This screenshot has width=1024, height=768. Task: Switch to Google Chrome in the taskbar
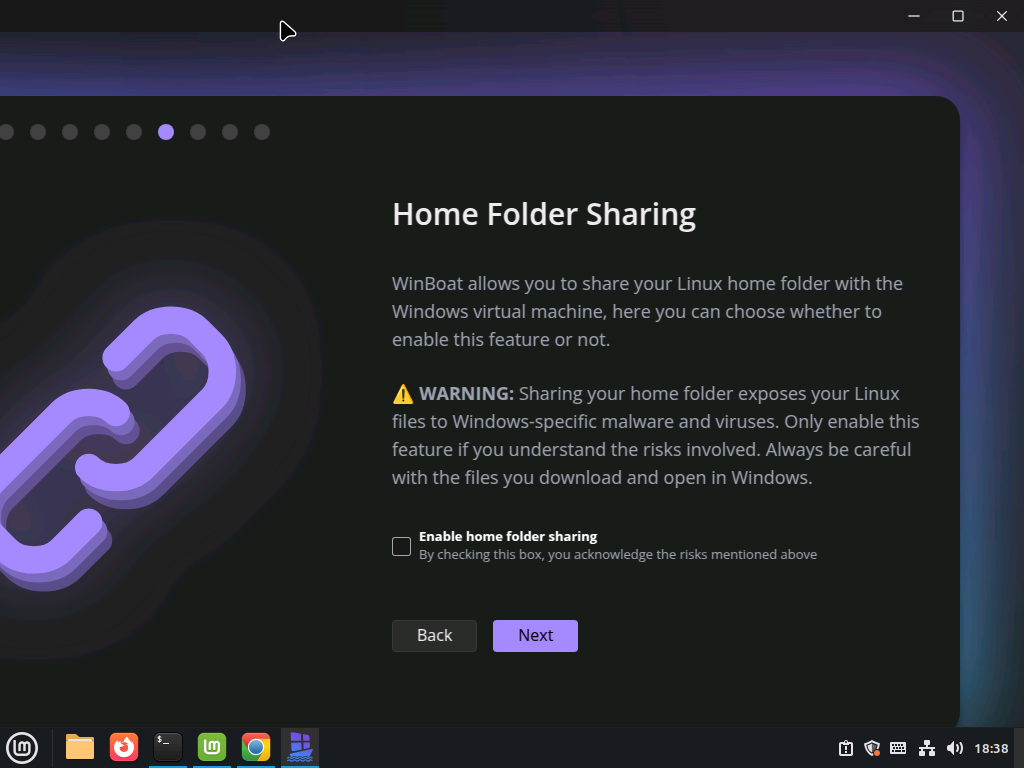[x=256, y=747]
